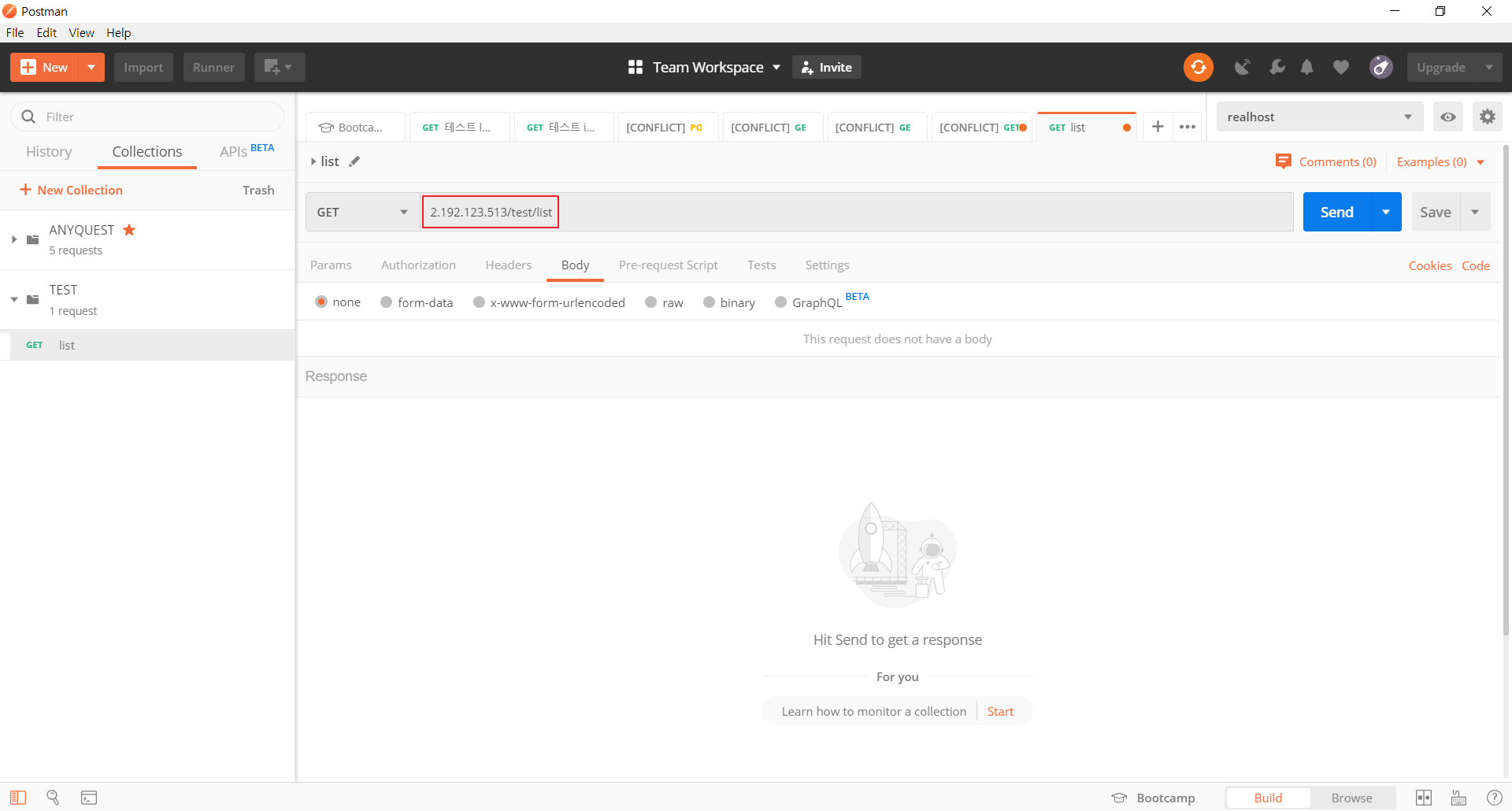1512x811 pixels.
Task: Open the user avatar menu
Action: click(x=1380, y=68)
